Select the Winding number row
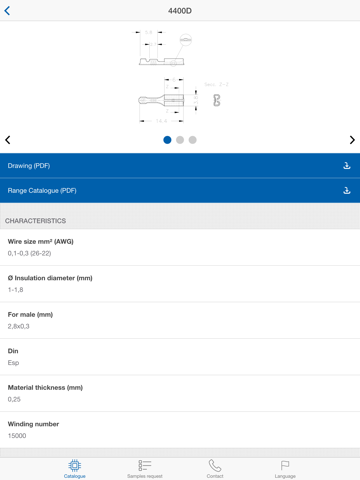The width and height of the screenshot is (360, 480). tap(180, 430)
